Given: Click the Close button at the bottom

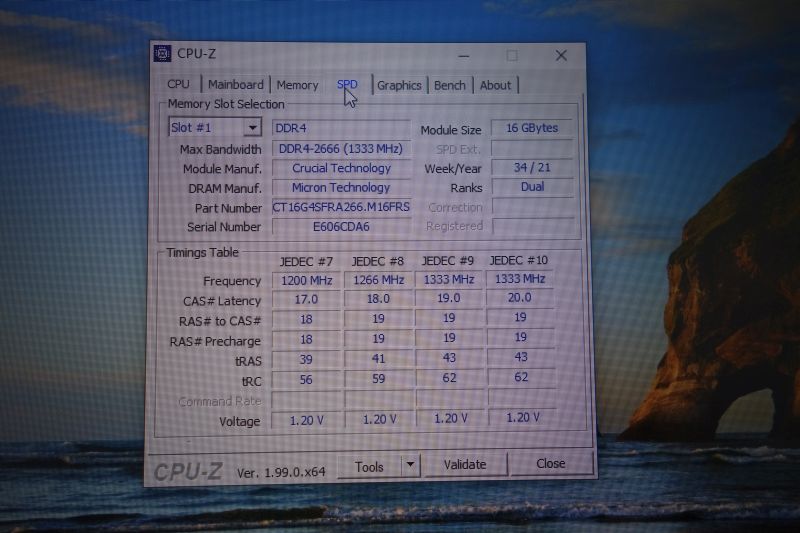Looking at the screenshot, I should coord(551,463).
